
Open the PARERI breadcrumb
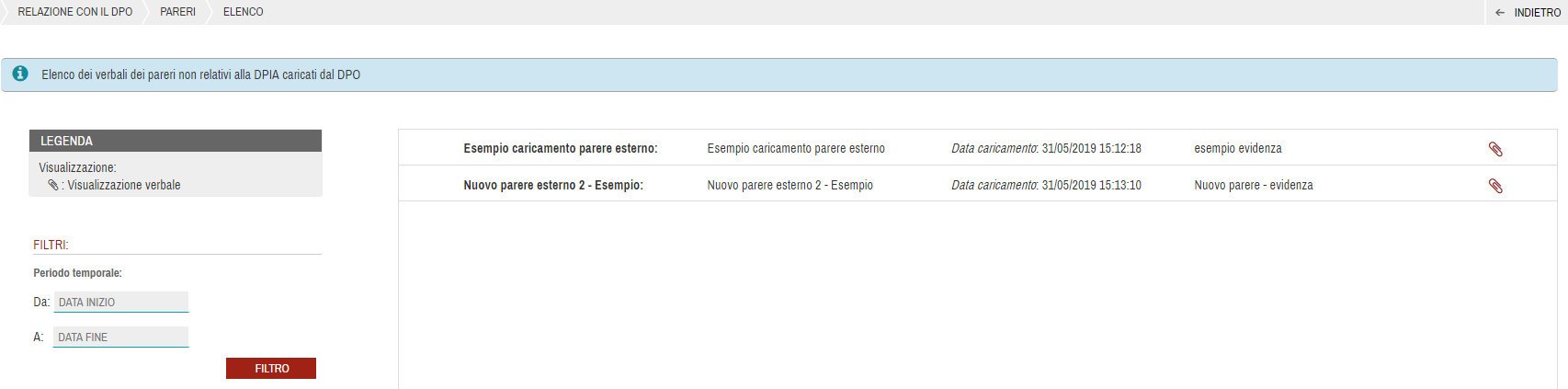[x=177, y=12]
